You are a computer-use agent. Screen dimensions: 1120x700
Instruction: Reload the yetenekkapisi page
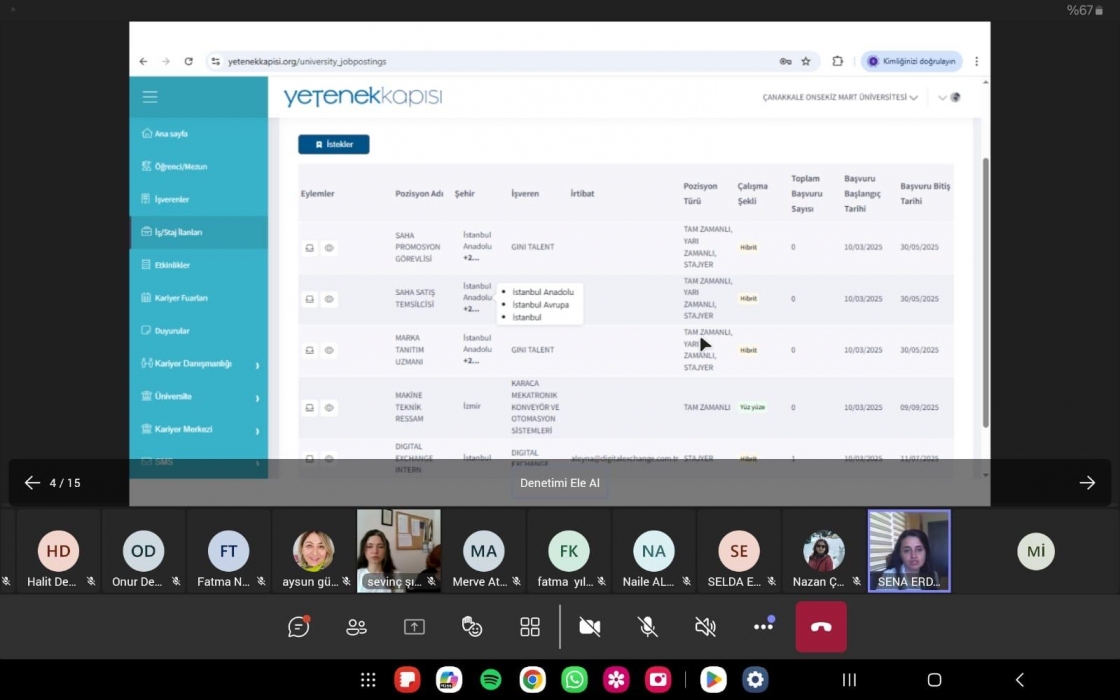pyautogui.click(x=189, y=61)
